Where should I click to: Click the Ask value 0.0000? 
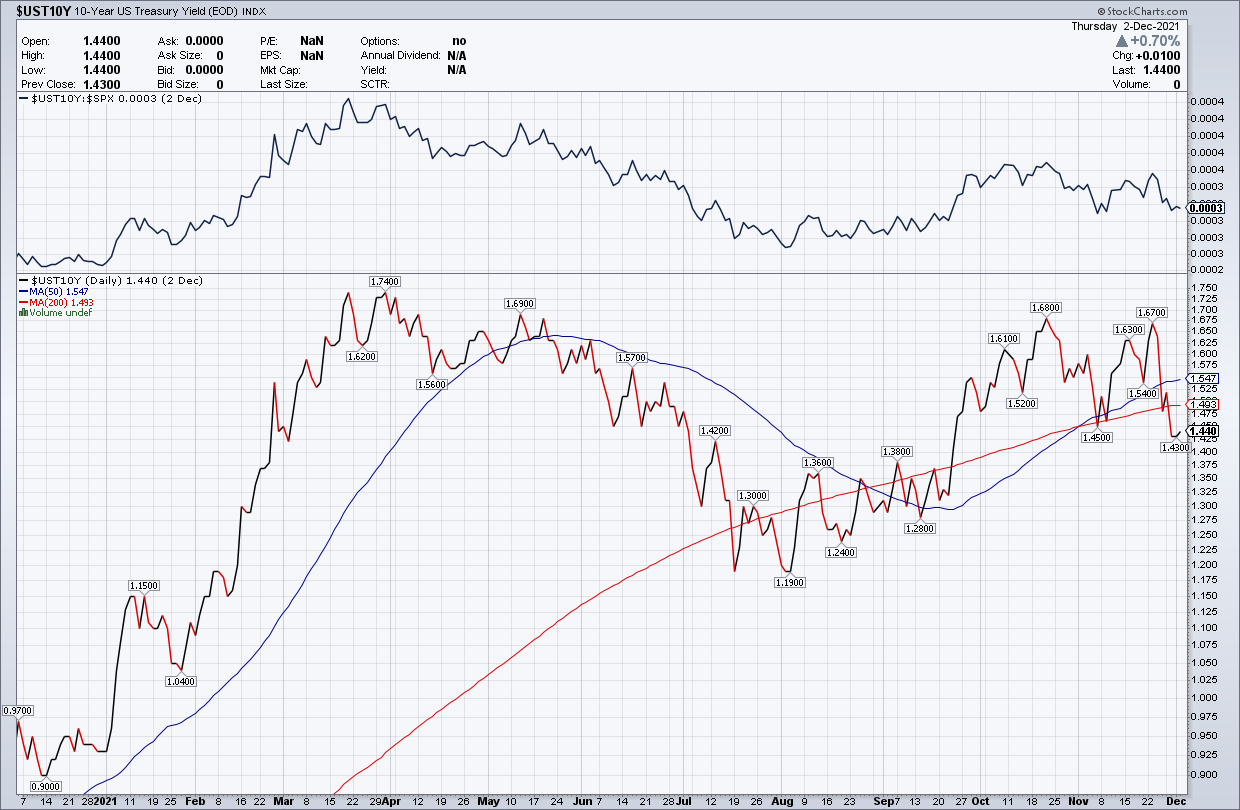point(206,41)
